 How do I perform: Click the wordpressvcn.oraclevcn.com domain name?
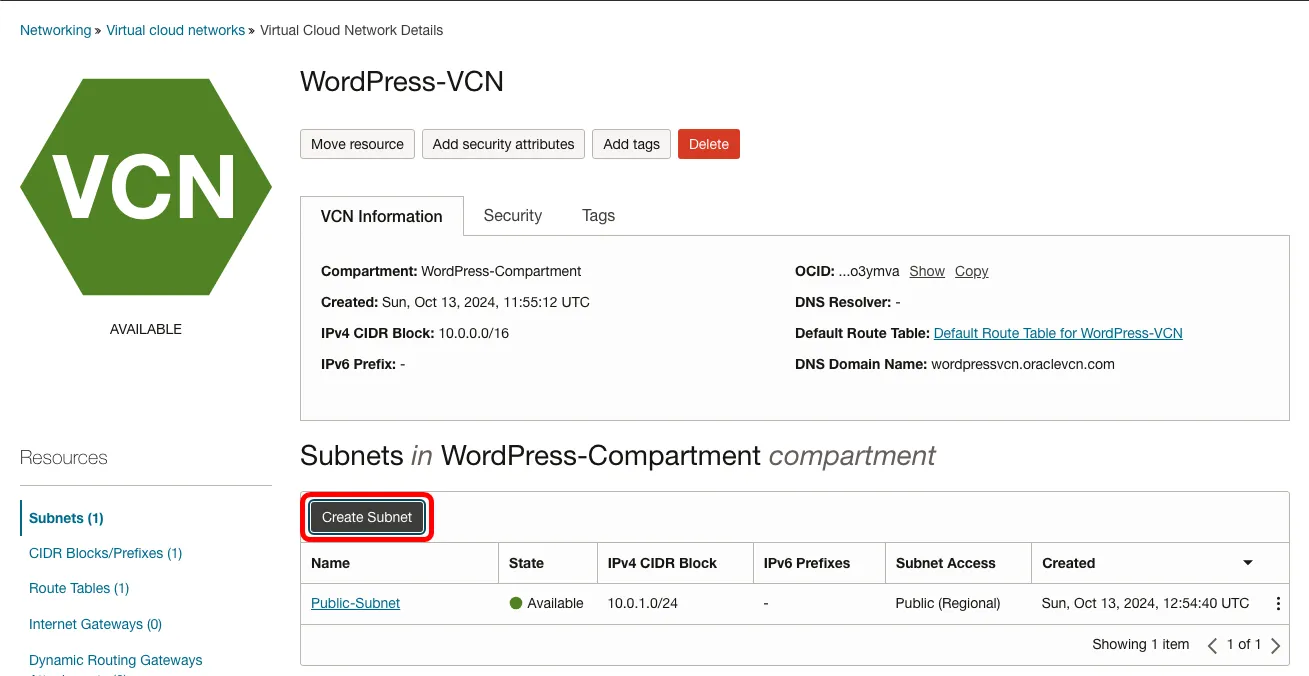[x=1022, y=364]
